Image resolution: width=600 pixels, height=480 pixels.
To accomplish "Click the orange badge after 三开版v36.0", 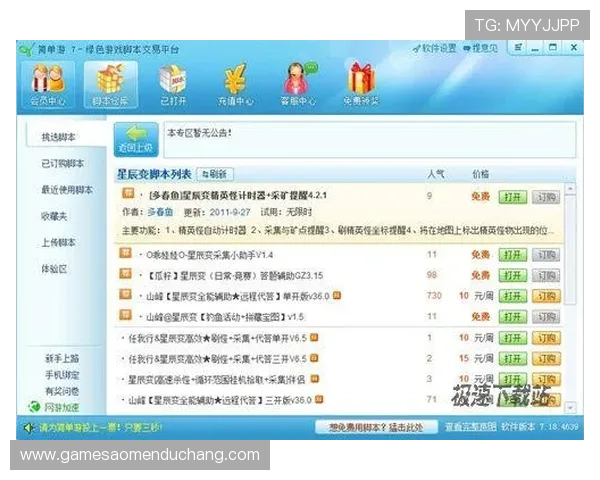I will tap(319, 400).
